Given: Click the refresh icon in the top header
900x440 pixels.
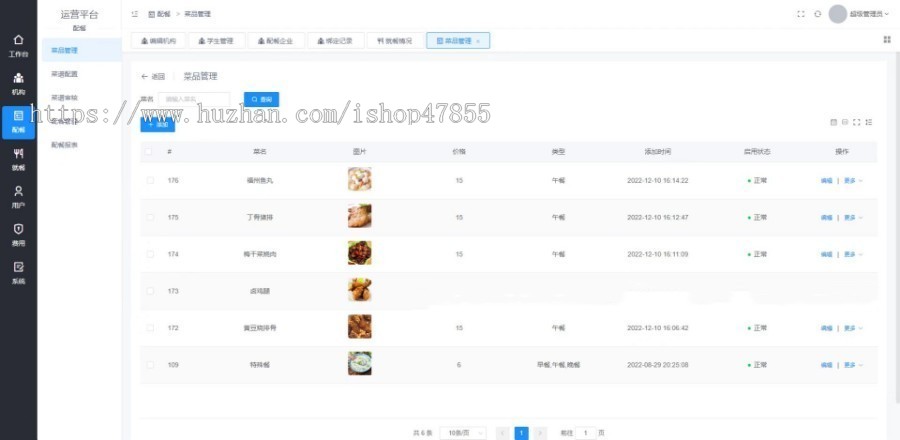Looking at the screenshot, I should click(x=817, y=14).
